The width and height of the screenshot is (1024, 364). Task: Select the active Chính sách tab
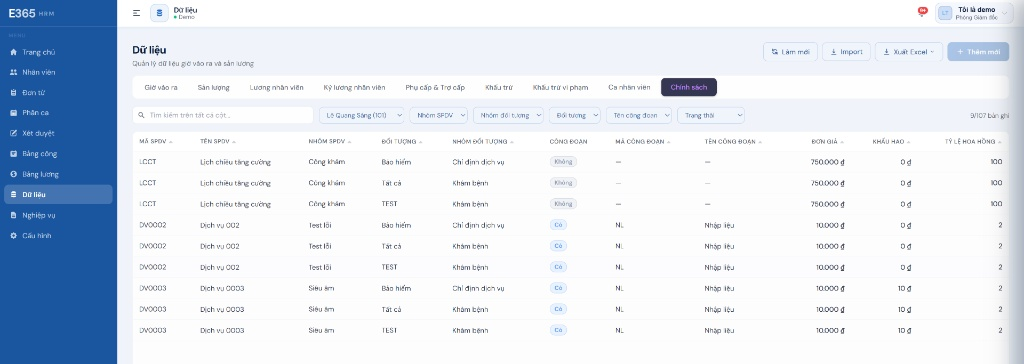pyautogui.click(x=688, y=88)
